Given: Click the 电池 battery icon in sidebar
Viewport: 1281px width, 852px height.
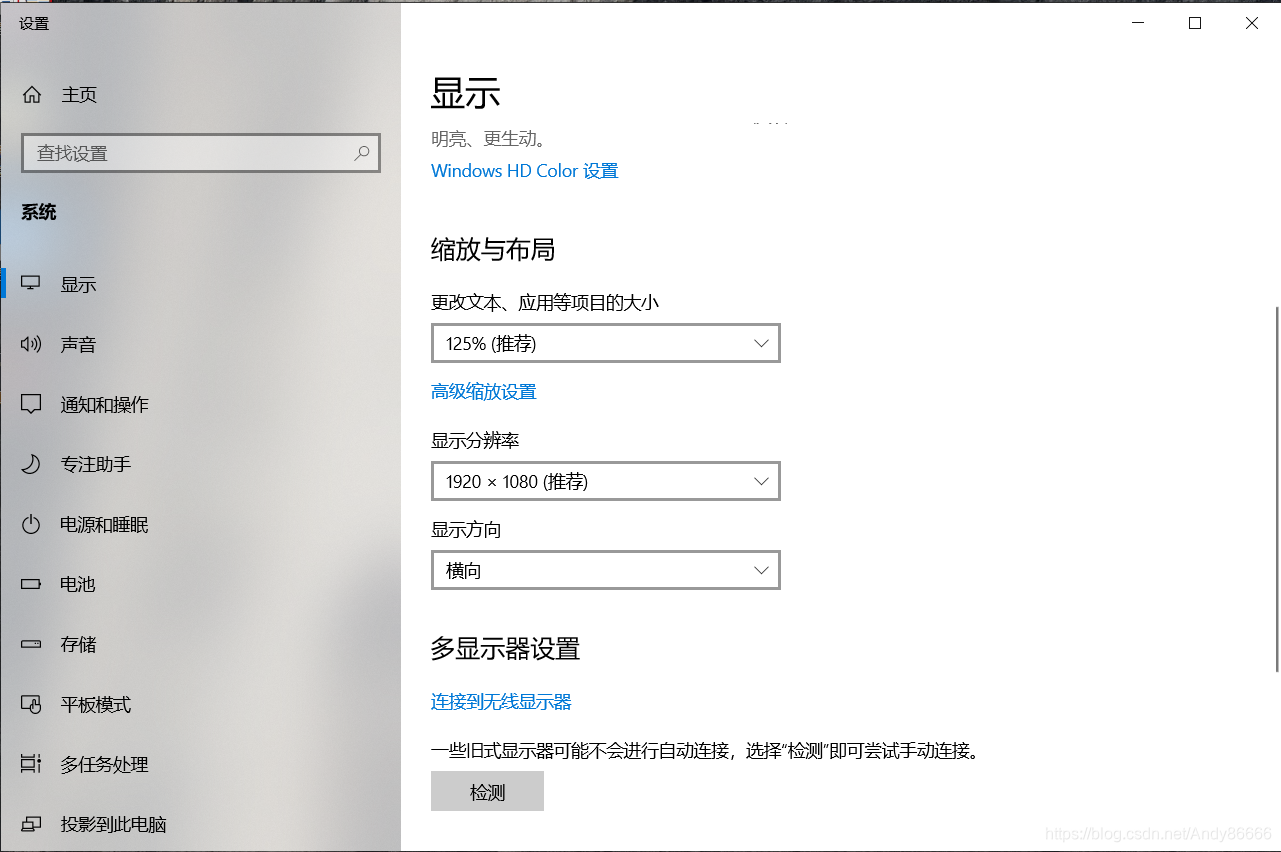Looking at the screenshot, I should pyautogui.click(x=32, y=584).
